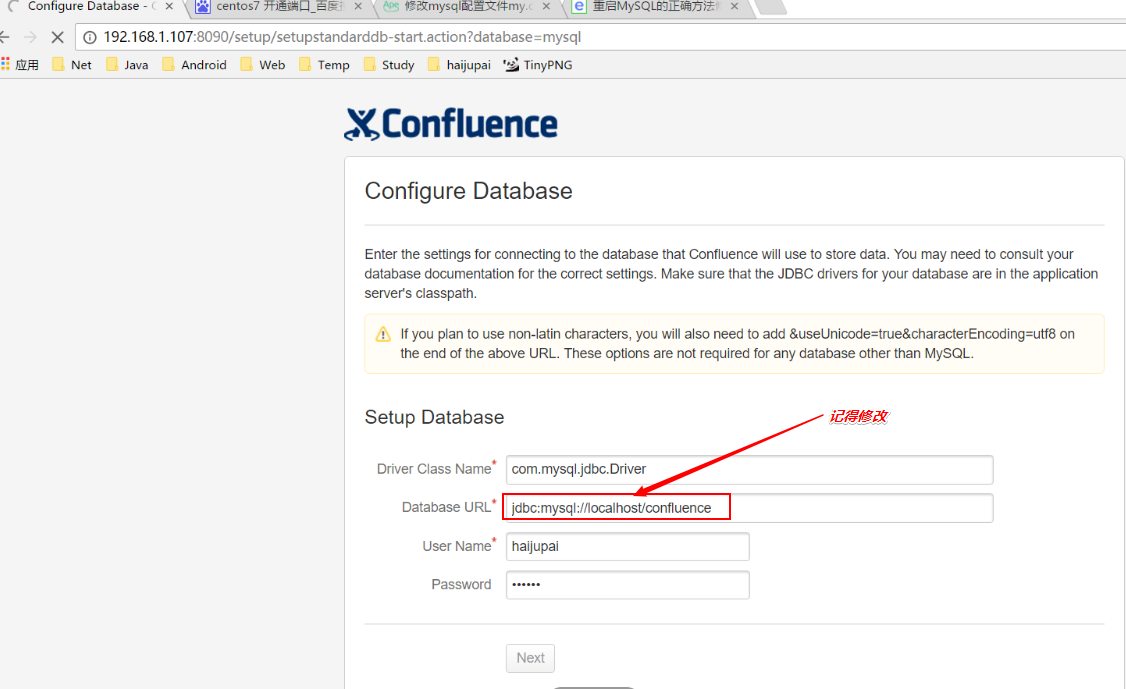This screenshot has width=1126, height=689.
Task: Close the centos7 tab
Action: tap(359, 6)
